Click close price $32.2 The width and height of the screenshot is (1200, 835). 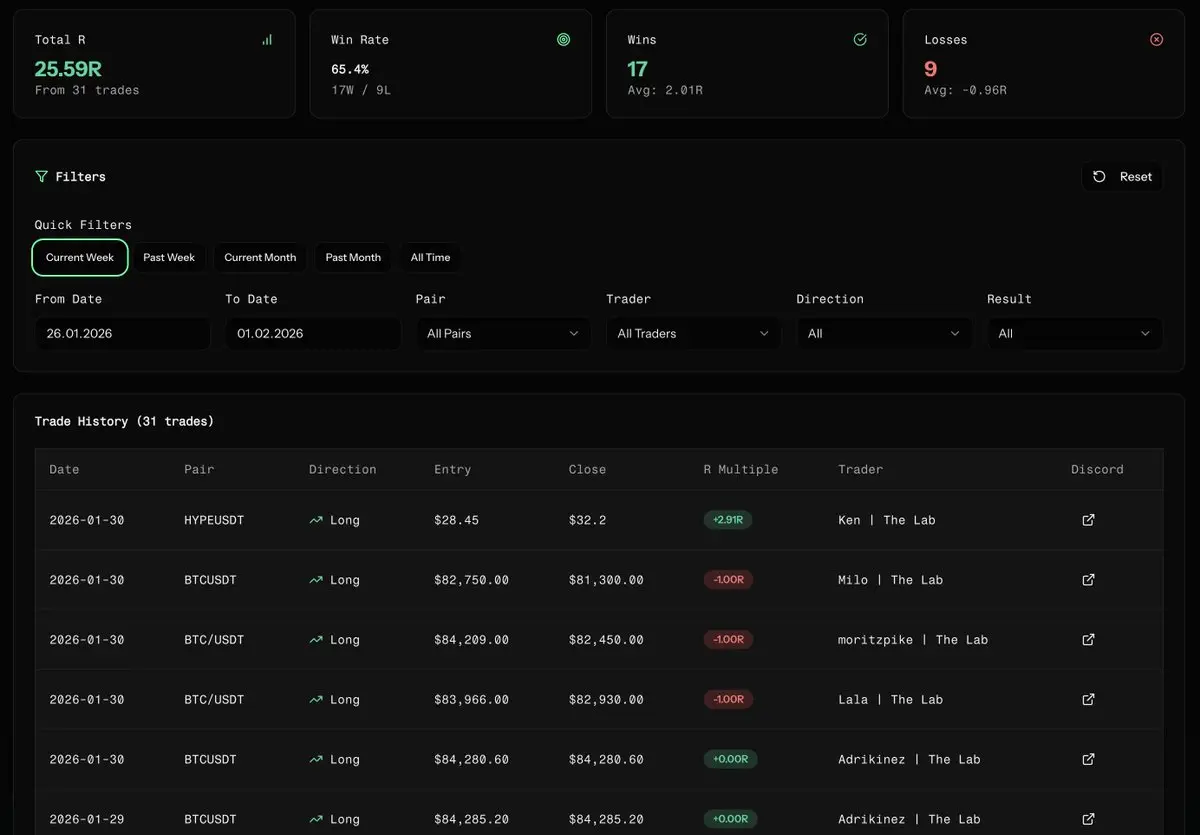coord(587,520)
